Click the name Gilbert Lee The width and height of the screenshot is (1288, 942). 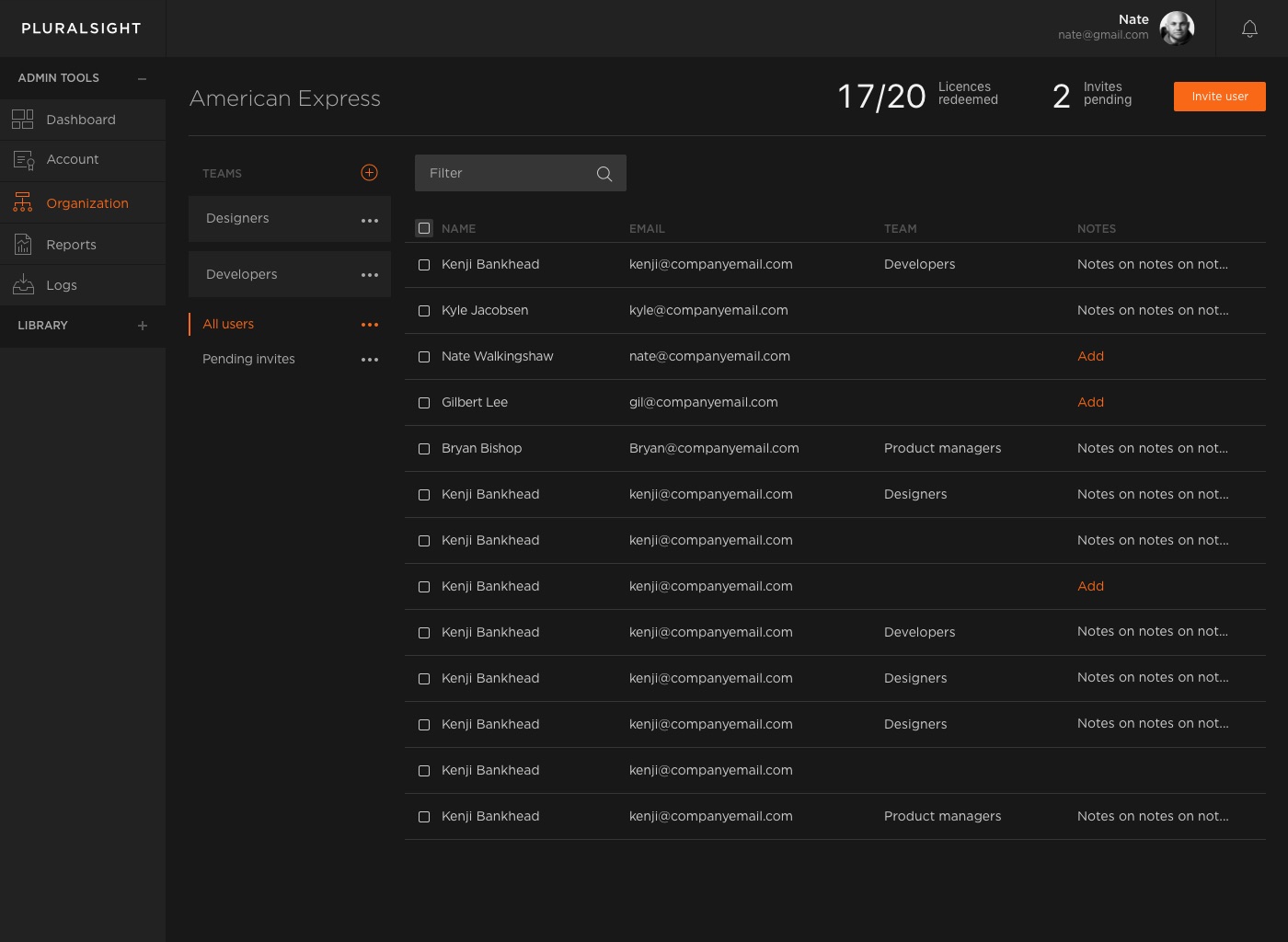[x=475, y=402]
